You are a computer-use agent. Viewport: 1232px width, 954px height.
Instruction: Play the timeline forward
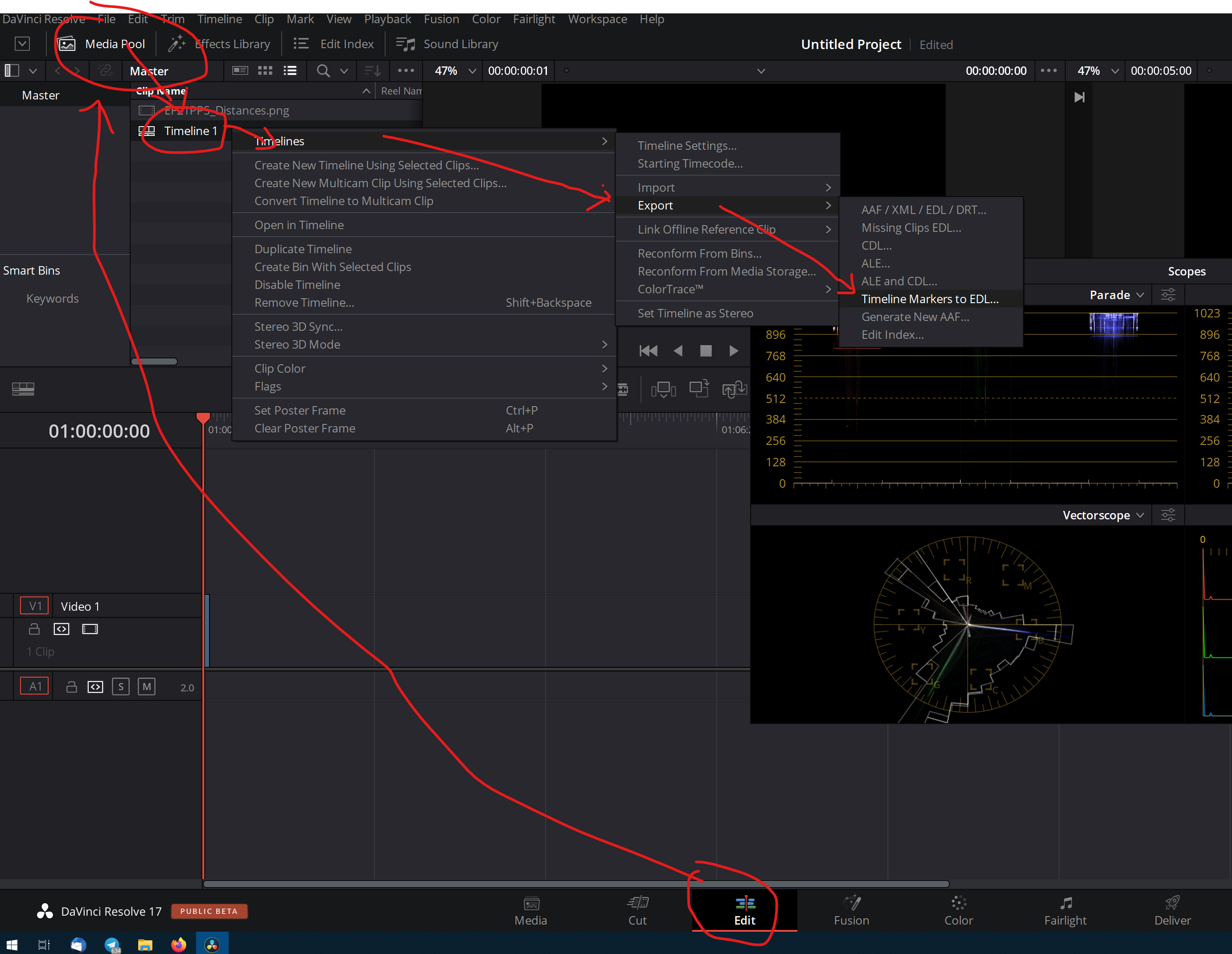(733, 351)
